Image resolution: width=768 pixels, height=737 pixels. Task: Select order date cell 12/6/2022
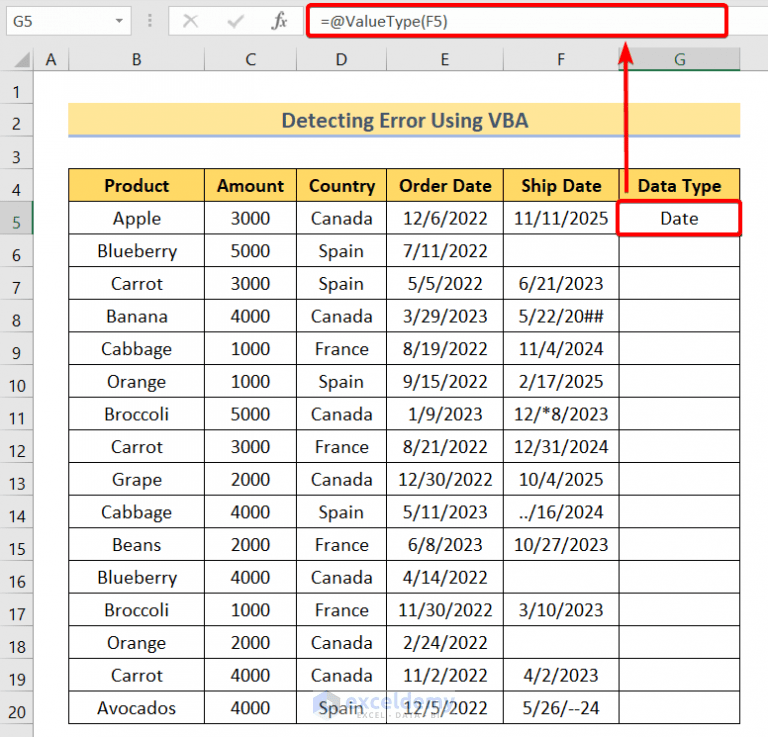[445, 218]
